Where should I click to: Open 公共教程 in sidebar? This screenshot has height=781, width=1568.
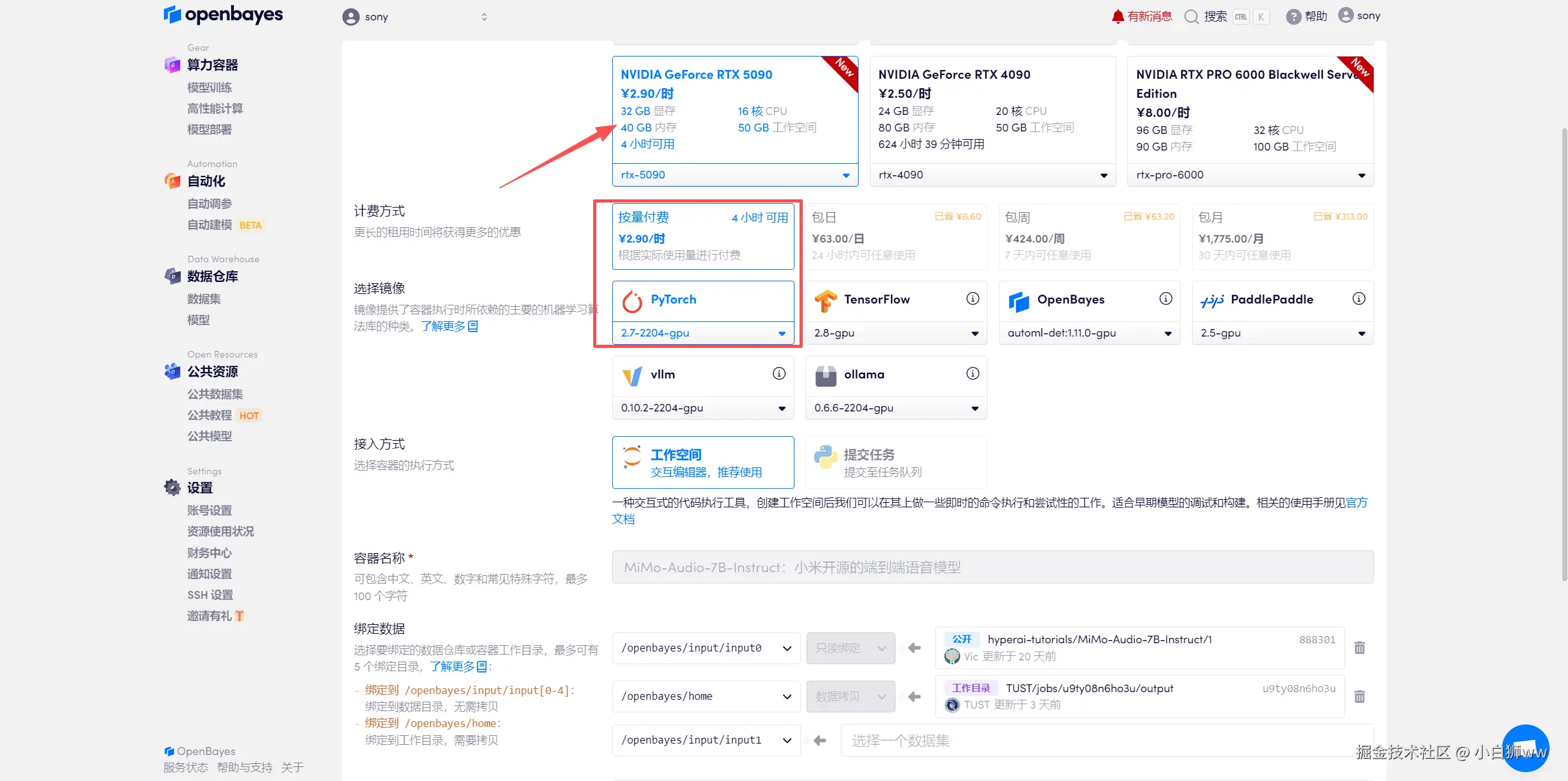coord(210,415)
